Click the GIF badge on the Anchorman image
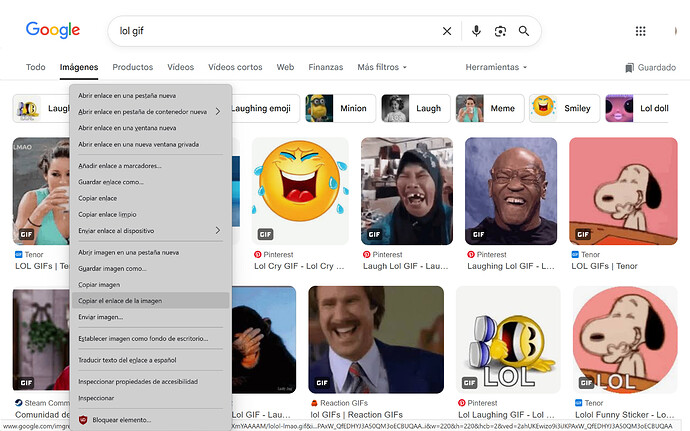 point(322,383)
